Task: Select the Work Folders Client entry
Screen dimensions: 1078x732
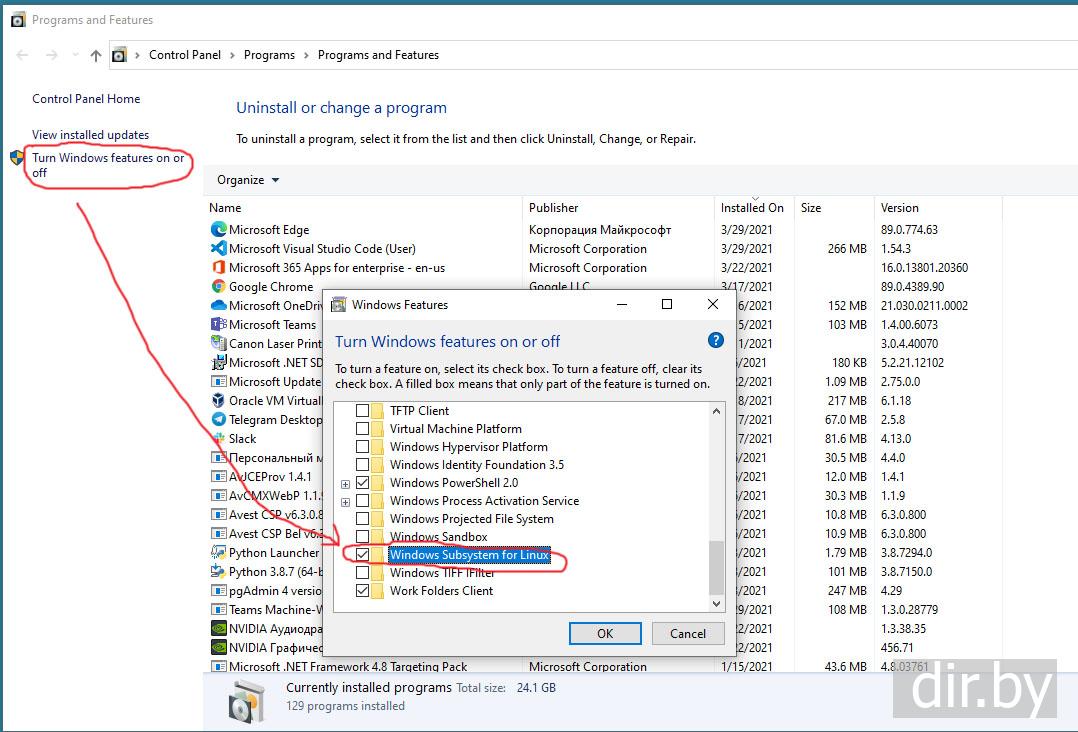Action: click(441, 591)
